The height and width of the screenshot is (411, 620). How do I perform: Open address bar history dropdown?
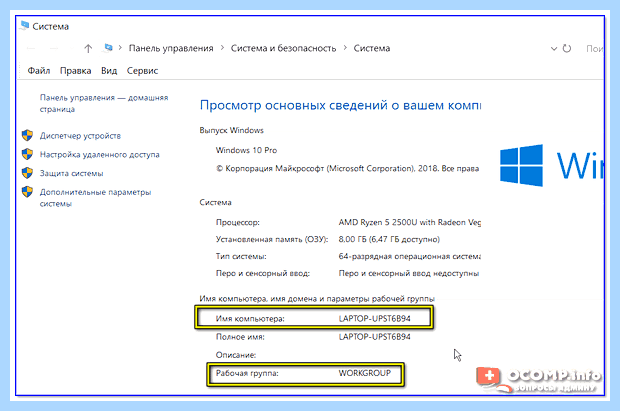click(x=554, y=49)
